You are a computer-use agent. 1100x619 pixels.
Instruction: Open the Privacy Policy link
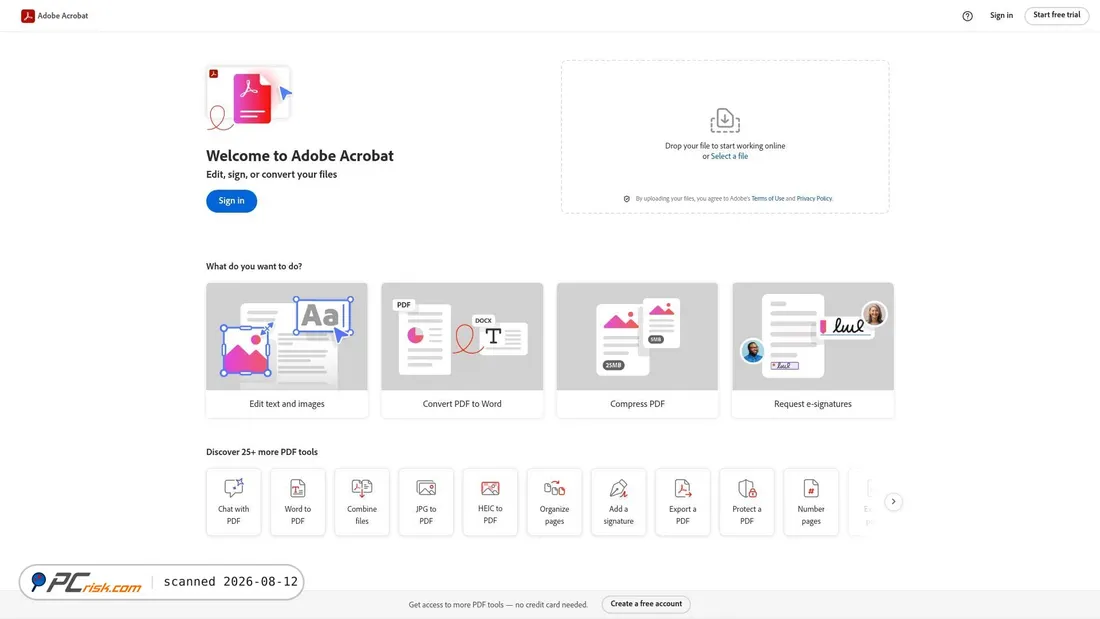(814, 199)
